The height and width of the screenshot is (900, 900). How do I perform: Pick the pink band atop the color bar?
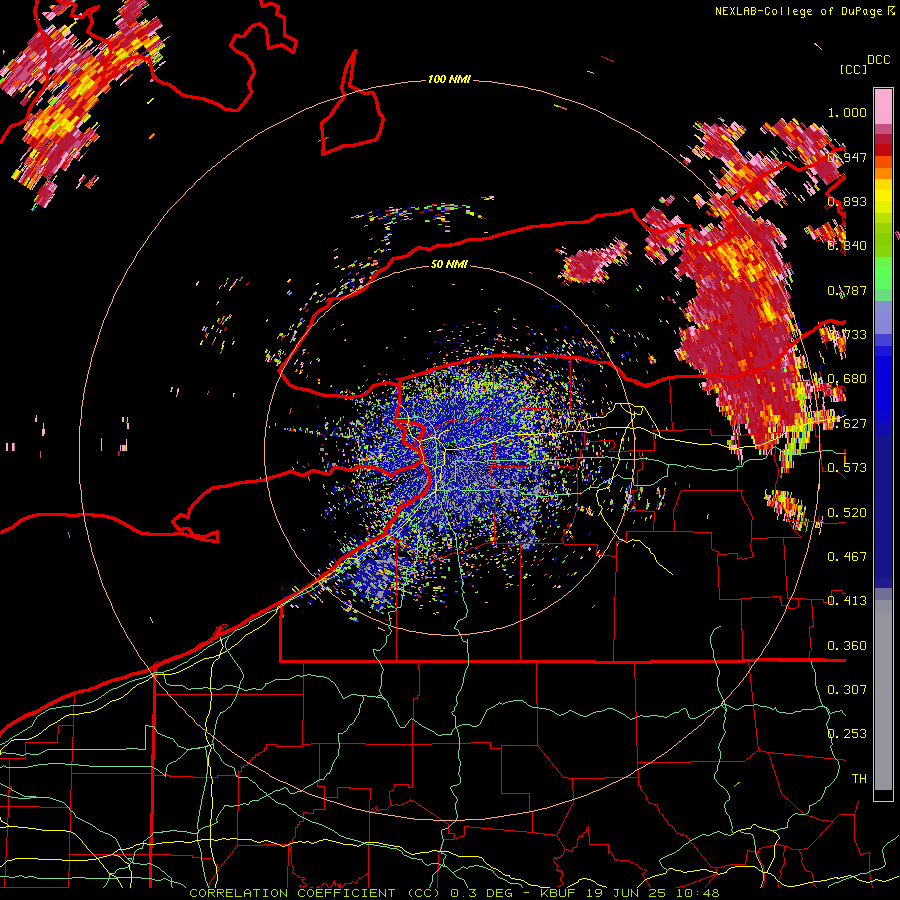[883, 106]
